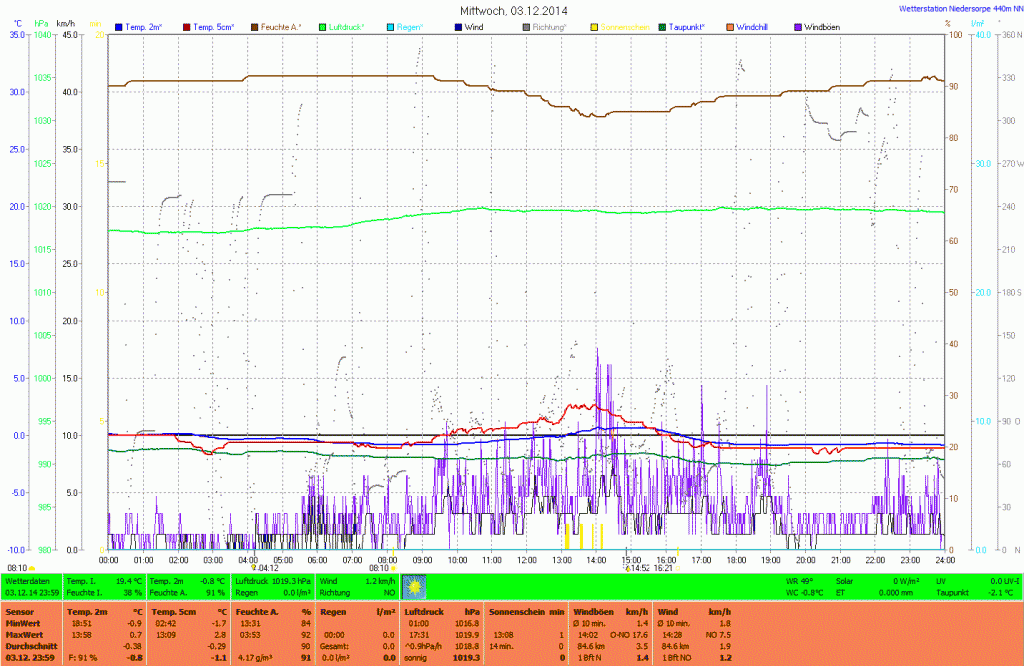Toggle the Taupunkt legend entry

[685, 26]
